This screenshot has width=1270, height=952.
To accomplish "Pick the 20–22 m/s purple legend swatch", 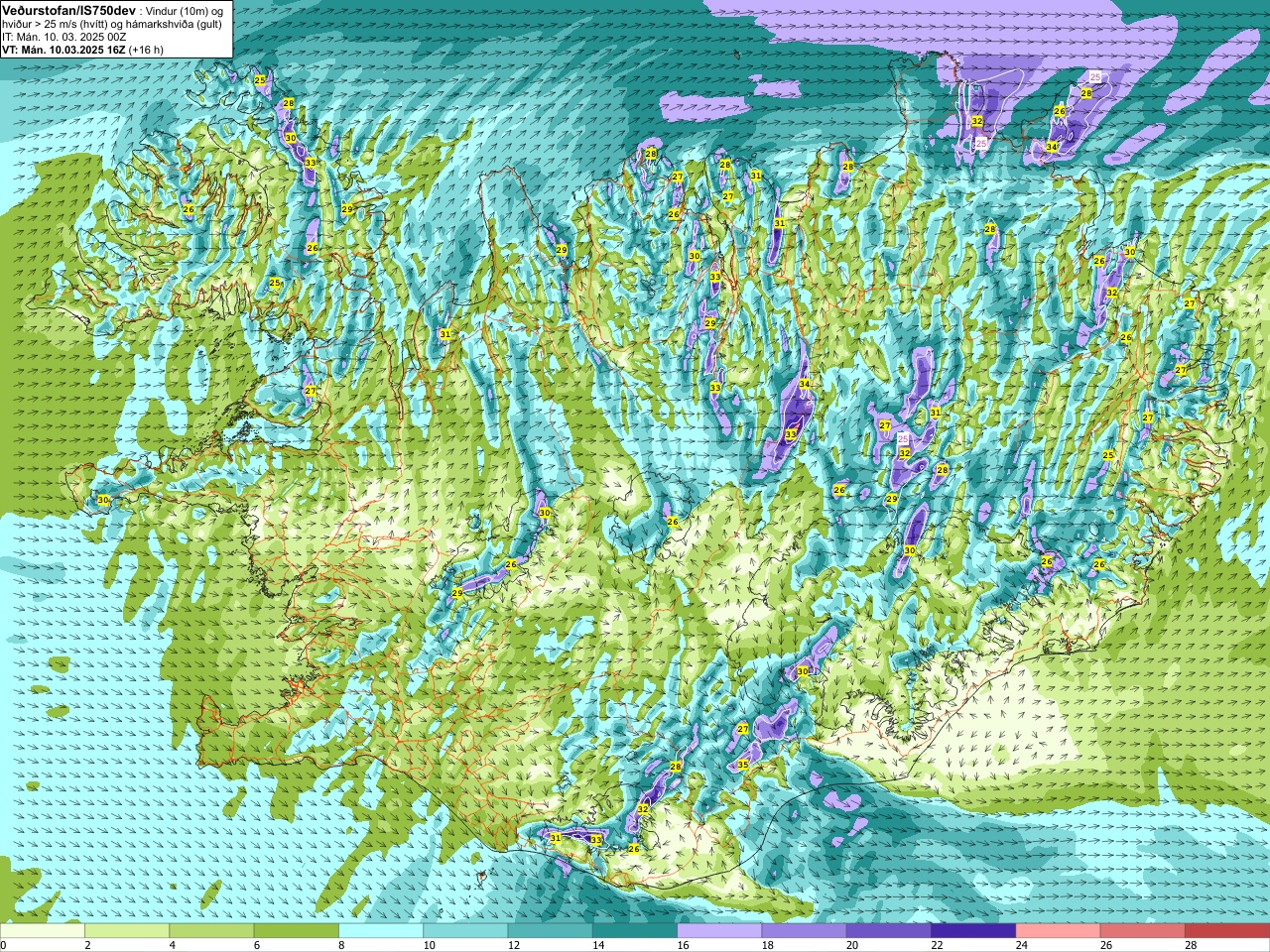I will 889,930.
